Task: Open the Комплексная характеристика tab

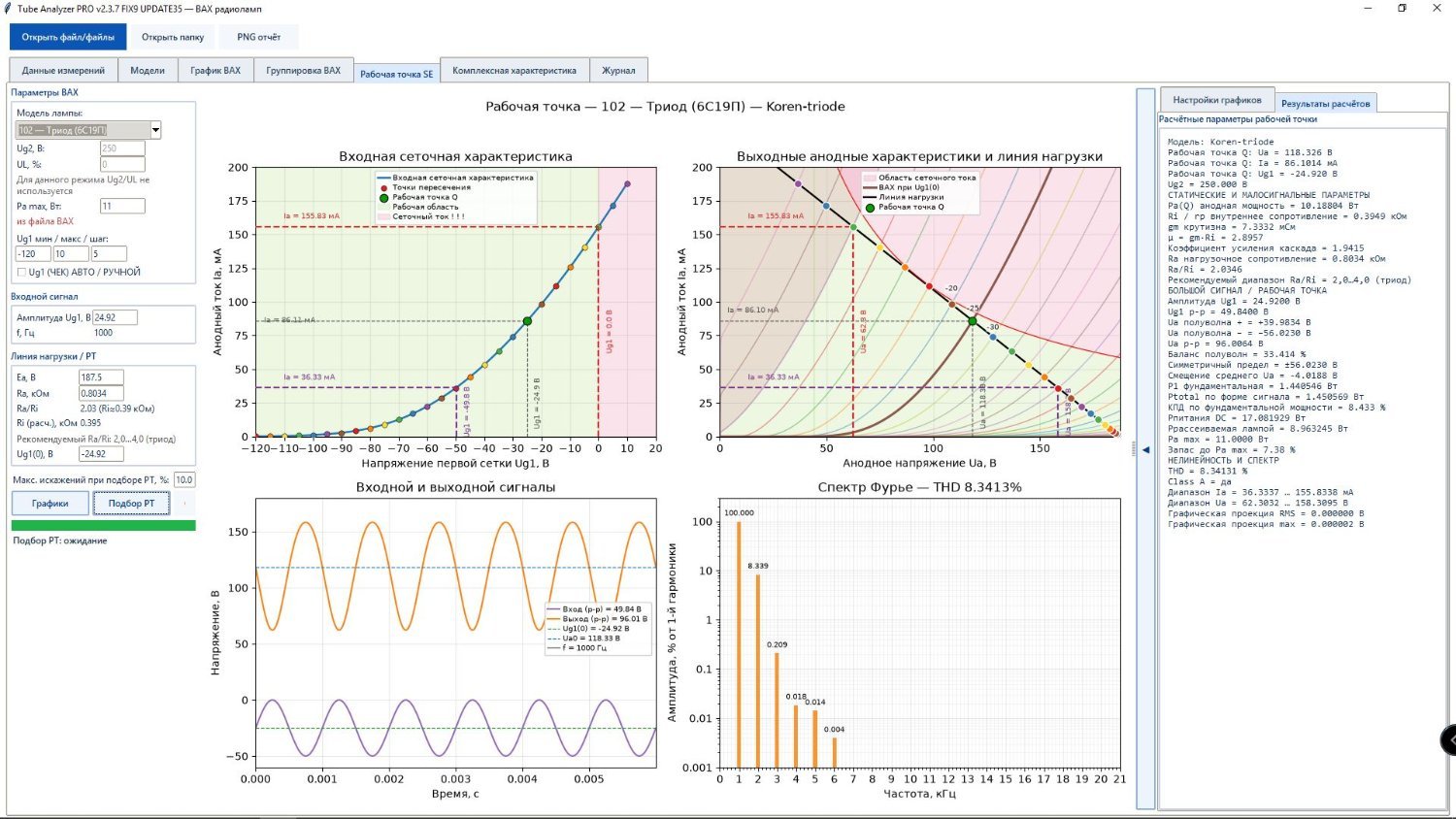Action: [513, 70]
